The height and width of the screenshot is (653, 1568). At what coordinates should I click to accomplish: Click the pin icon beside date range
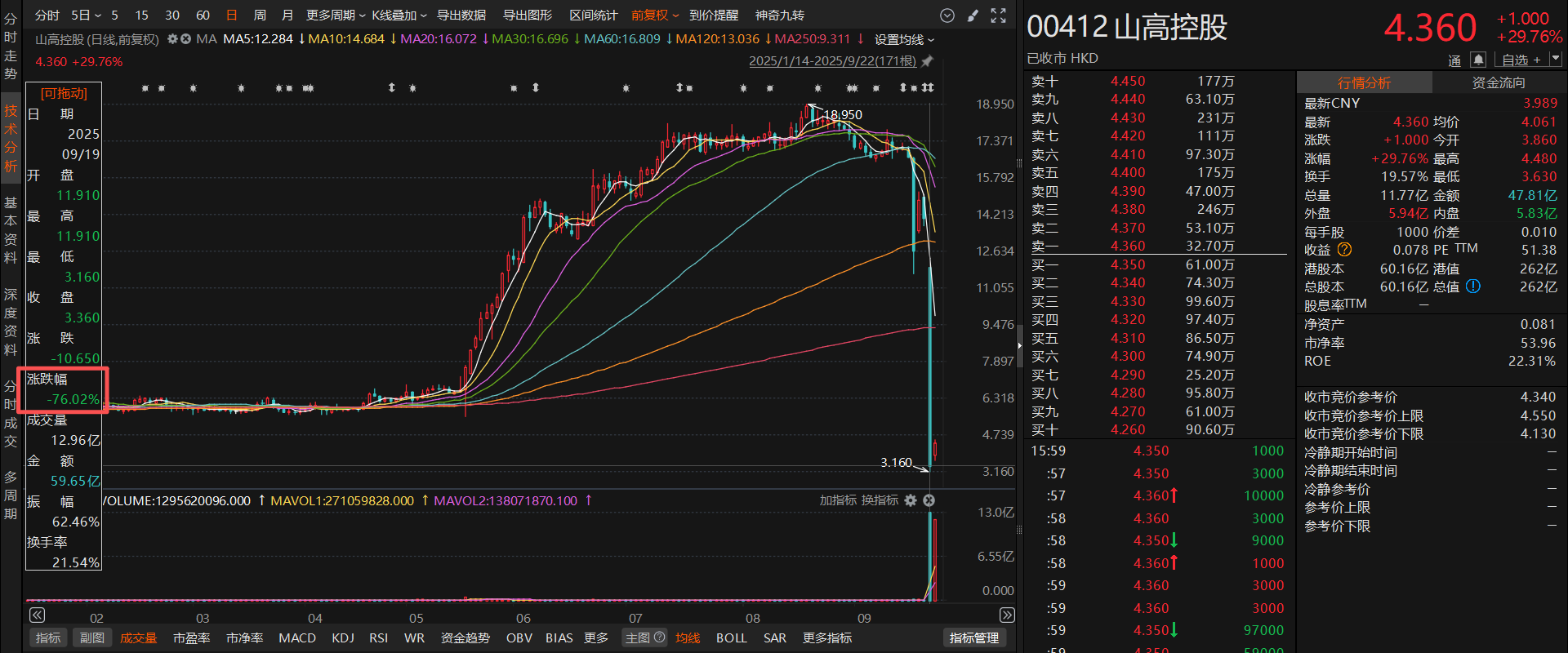coord(927,61)
